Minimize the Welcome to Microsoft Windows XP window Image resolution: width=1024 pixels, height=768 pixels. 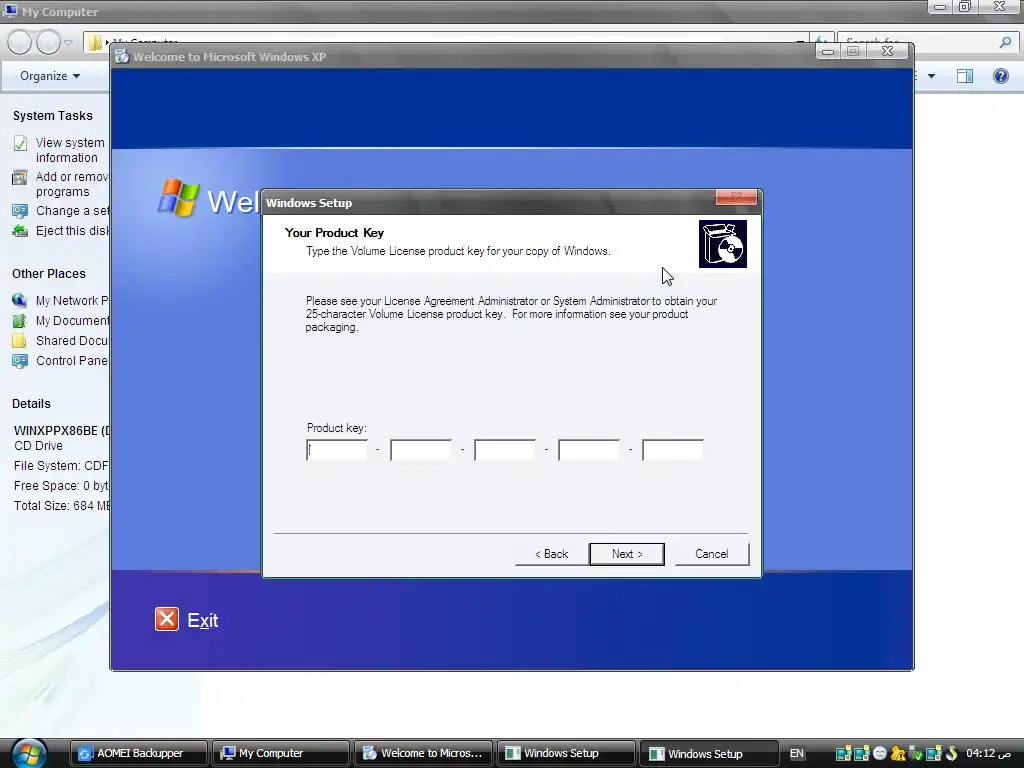[x=827, y=51]
